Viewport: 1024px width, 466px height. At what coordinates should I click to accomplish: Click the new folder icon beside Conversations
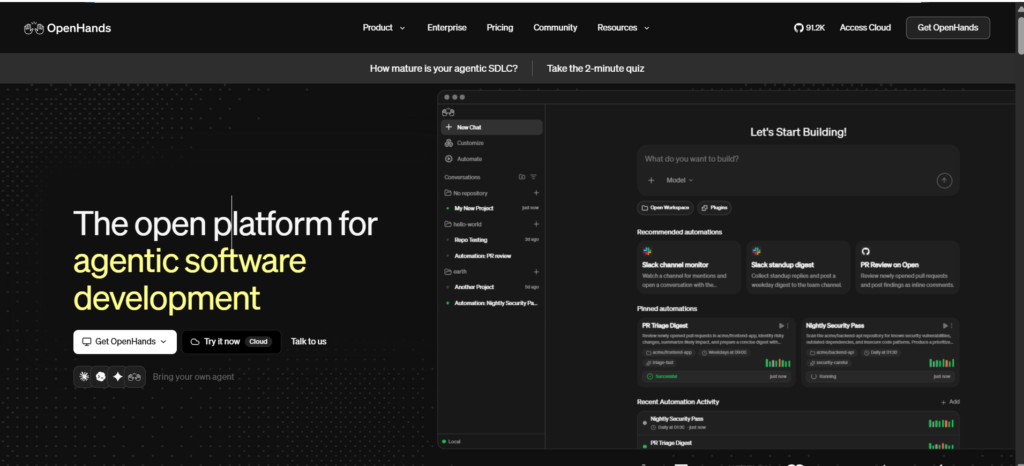(522, 177)
